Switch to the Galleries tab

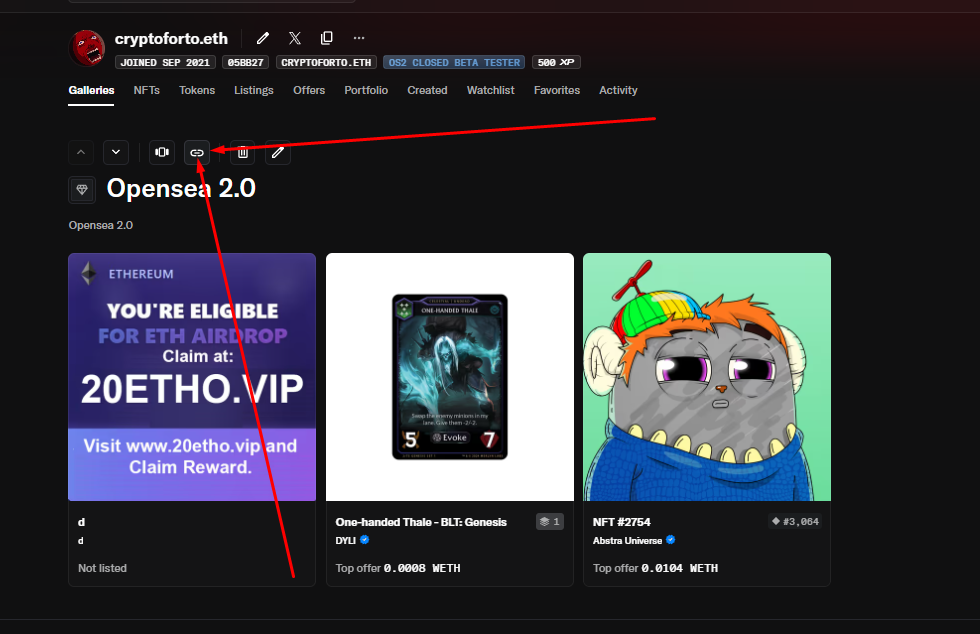tap(91, 91)
